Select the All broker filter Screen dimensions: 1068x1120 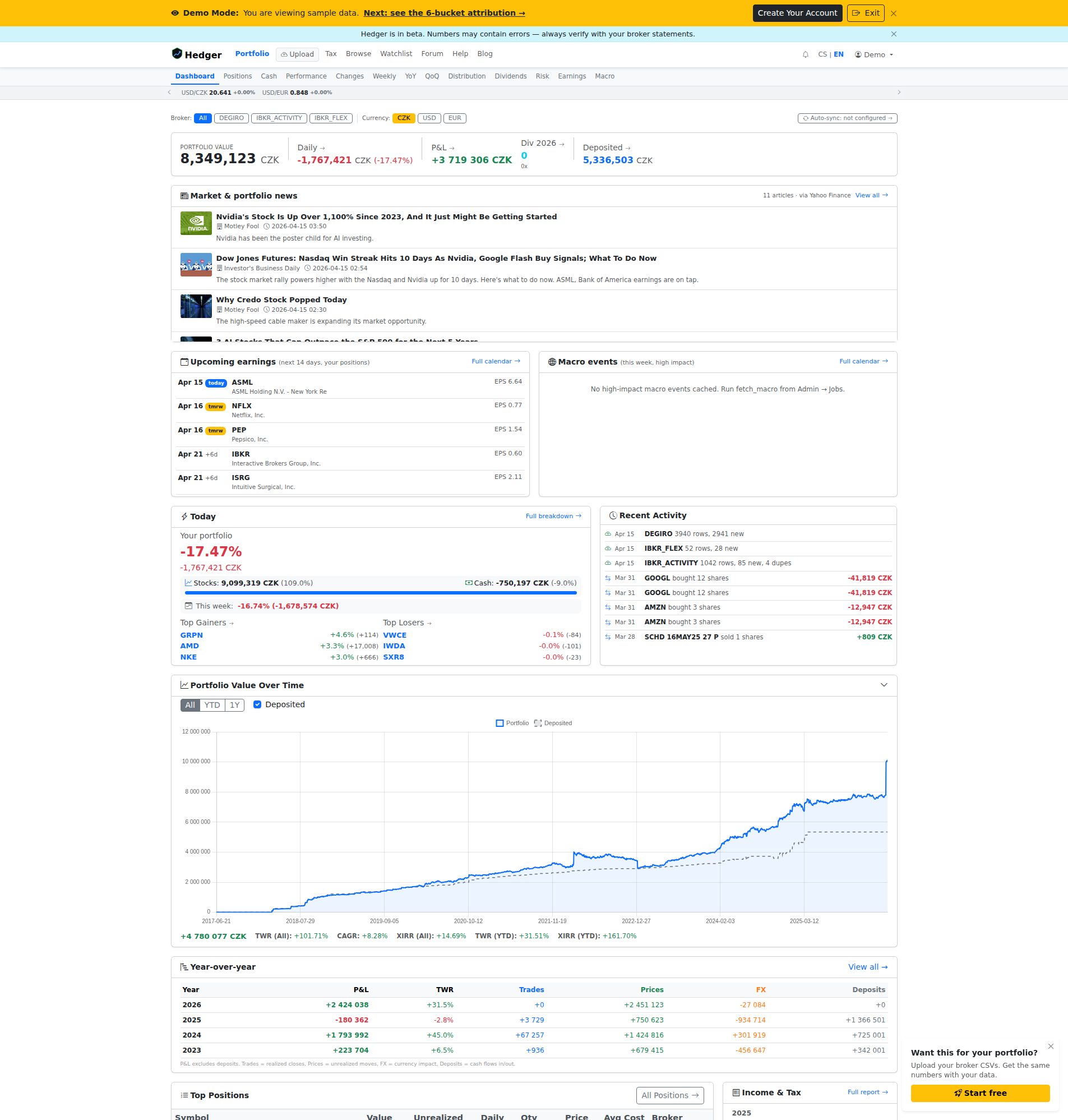pyautogui.click(x=203, y=118)
